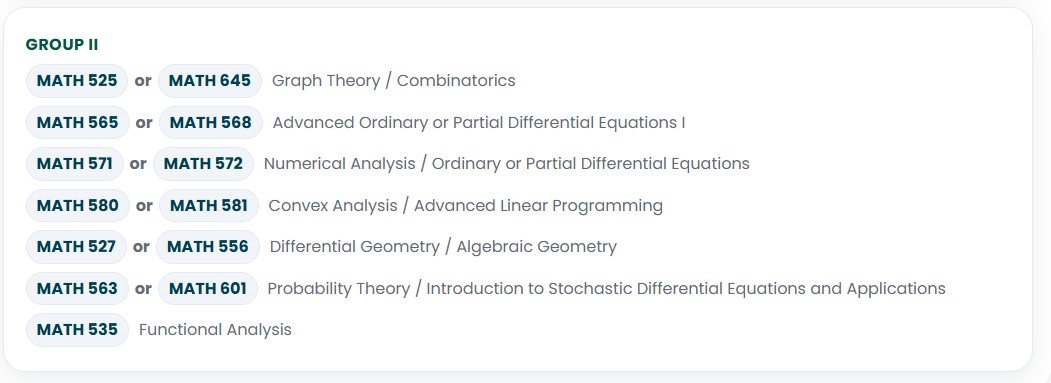Click the MATH 525 course badge

coord(77,81)
